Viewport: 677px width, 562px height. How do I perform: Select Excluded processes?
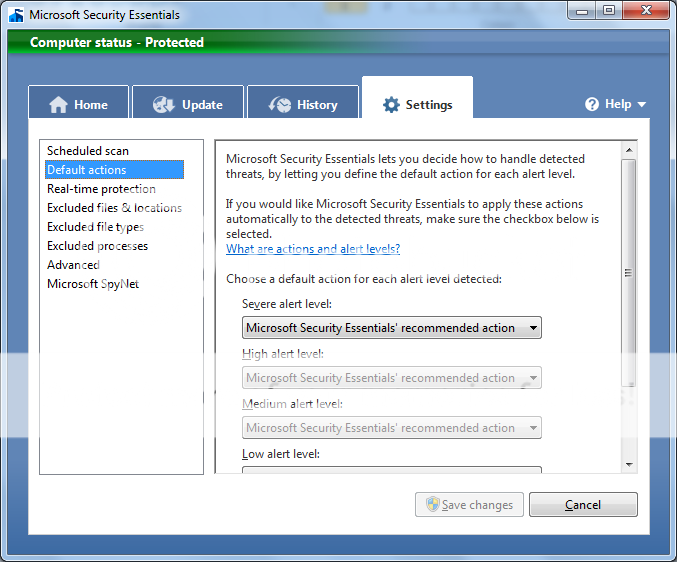click(98, 246)
